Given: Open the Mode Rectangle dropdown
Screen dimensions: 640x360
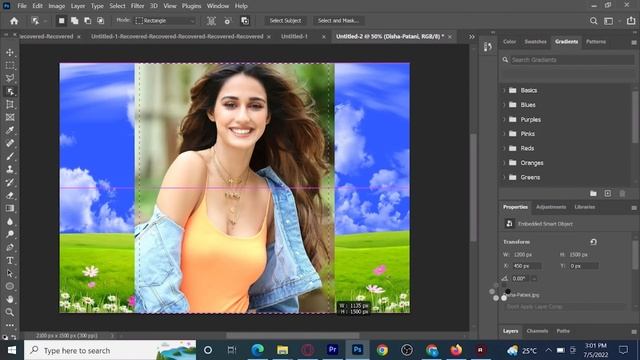Looking at the screenshot, I should (165, 20).
